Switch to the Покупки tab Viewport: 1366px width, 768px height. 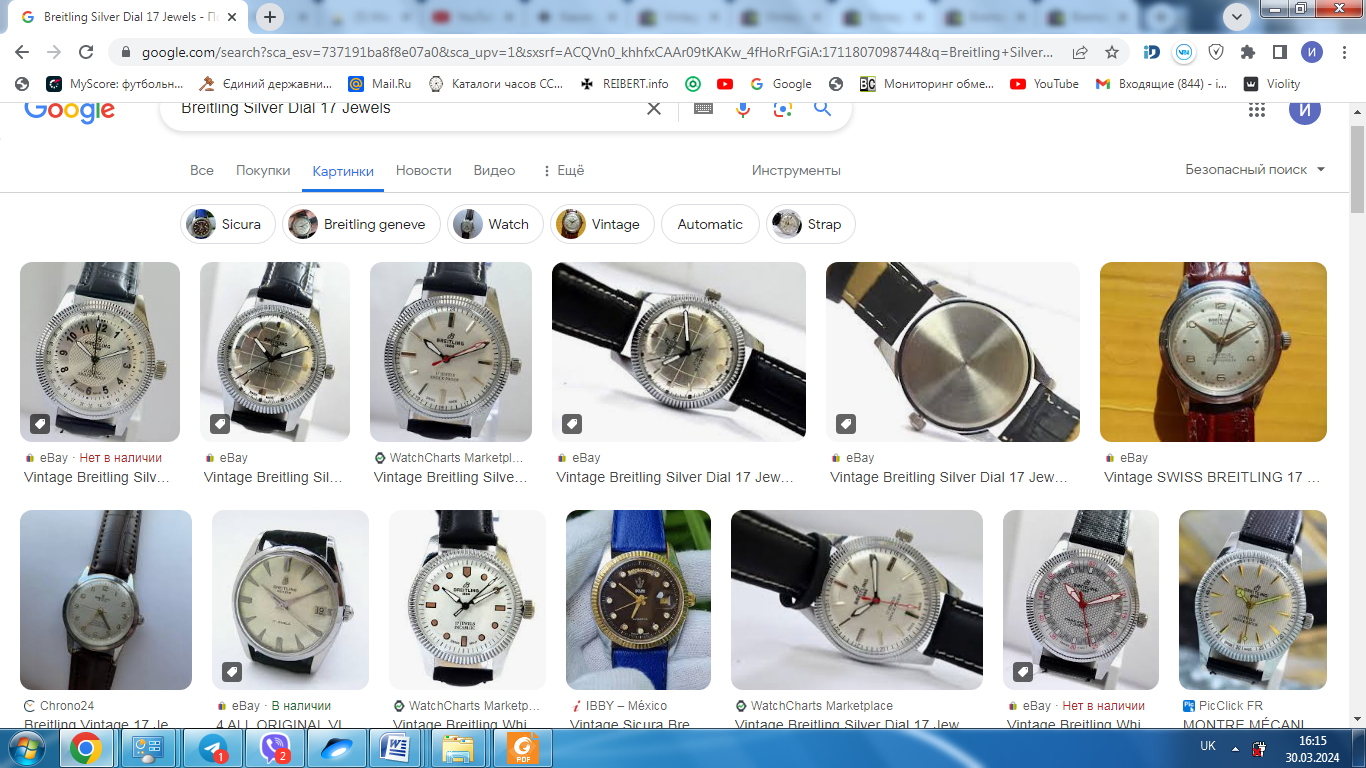coord(263,171)
